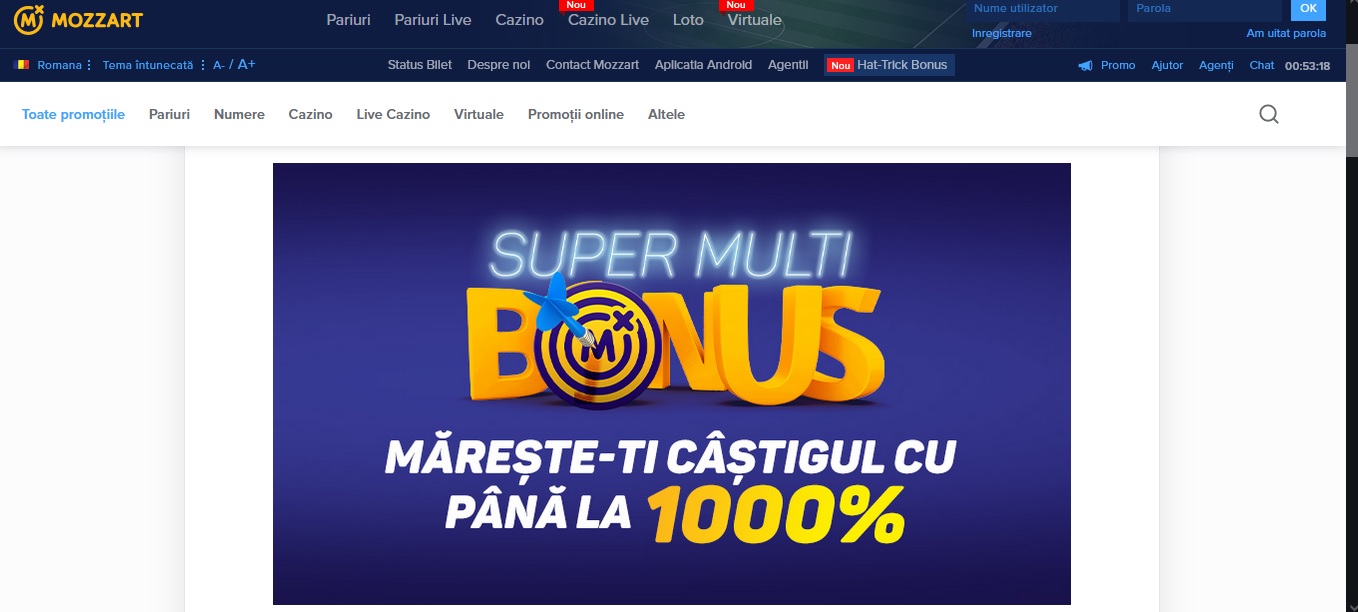The width and height of the screenshot is (1358, 612).
Task: Decrease font size with A-
Action: coord(219,65)
